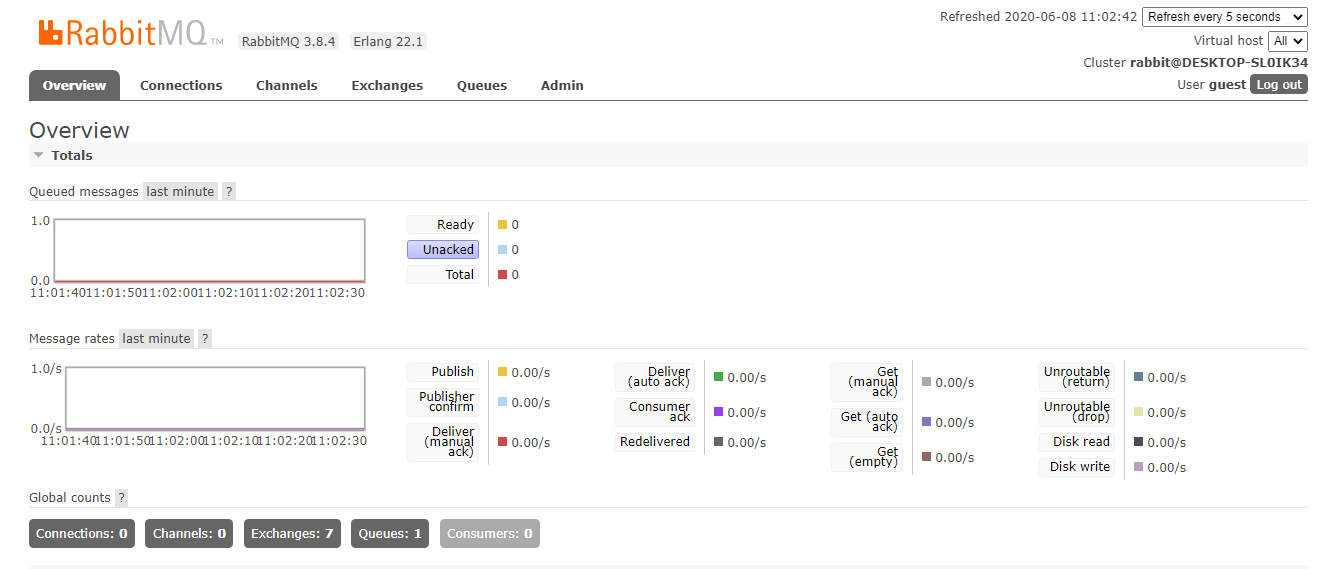The width and height of the screenshot is (1330, 569).
Task: Open the Exchanges tab
Action: click(x=387, y=85)
